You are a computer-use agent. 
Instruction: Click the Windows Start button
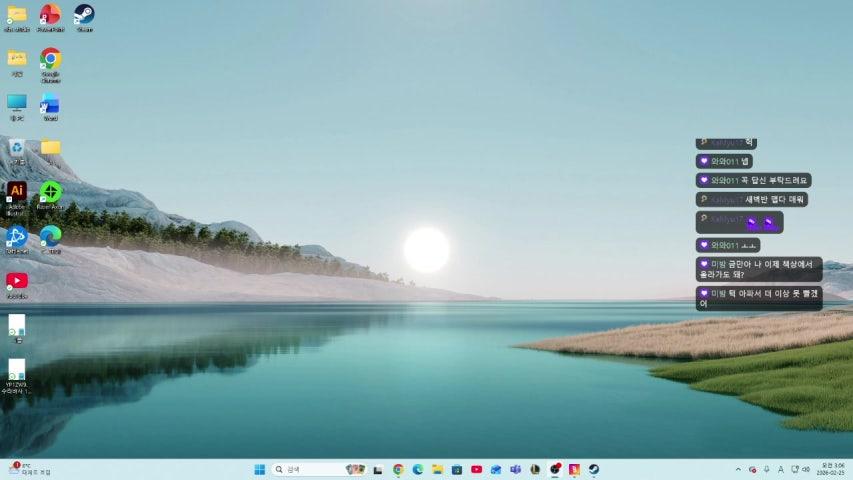click(259, 469)
